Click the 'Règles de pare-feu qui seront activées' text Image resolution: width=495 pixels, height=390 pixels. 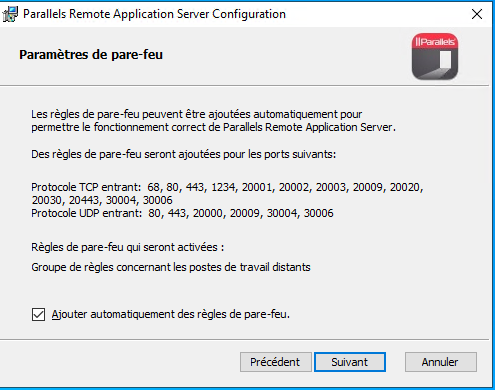click(127, 247)
